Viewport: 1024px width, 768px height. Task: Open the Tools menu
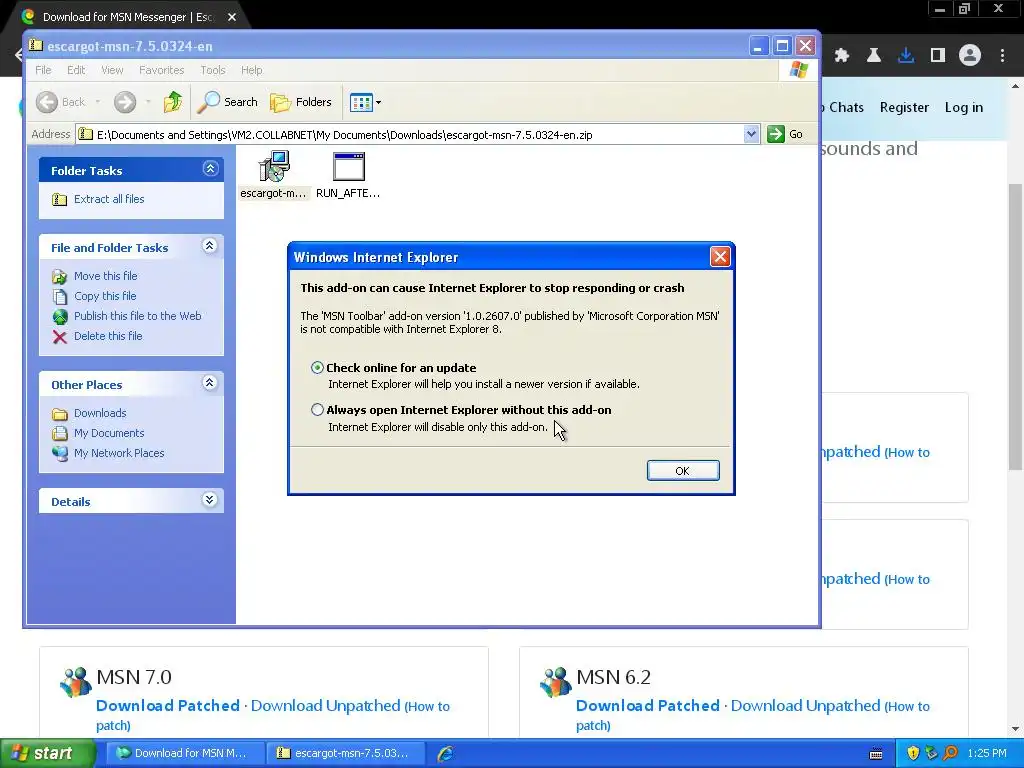tap(212, 70)
